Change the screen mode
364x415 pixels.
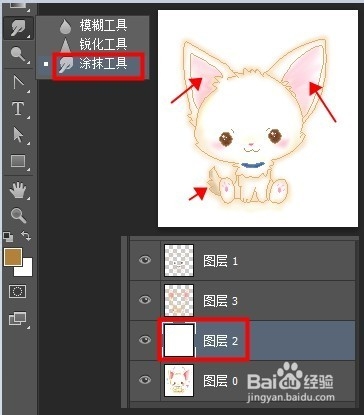pos(18,318)
